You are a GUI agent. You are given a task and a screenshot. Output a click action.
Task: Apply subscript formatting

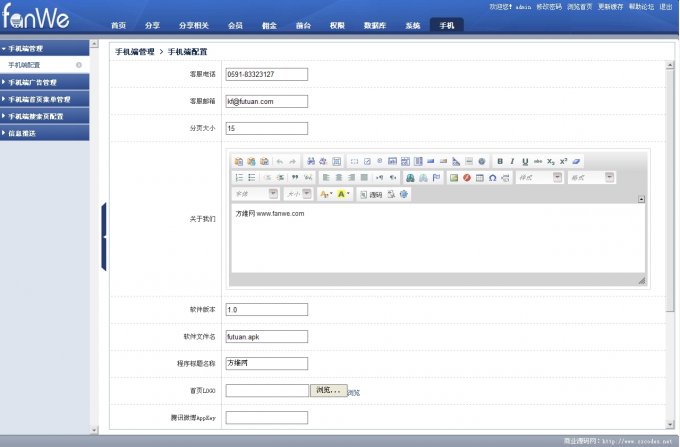pos(551,161)
